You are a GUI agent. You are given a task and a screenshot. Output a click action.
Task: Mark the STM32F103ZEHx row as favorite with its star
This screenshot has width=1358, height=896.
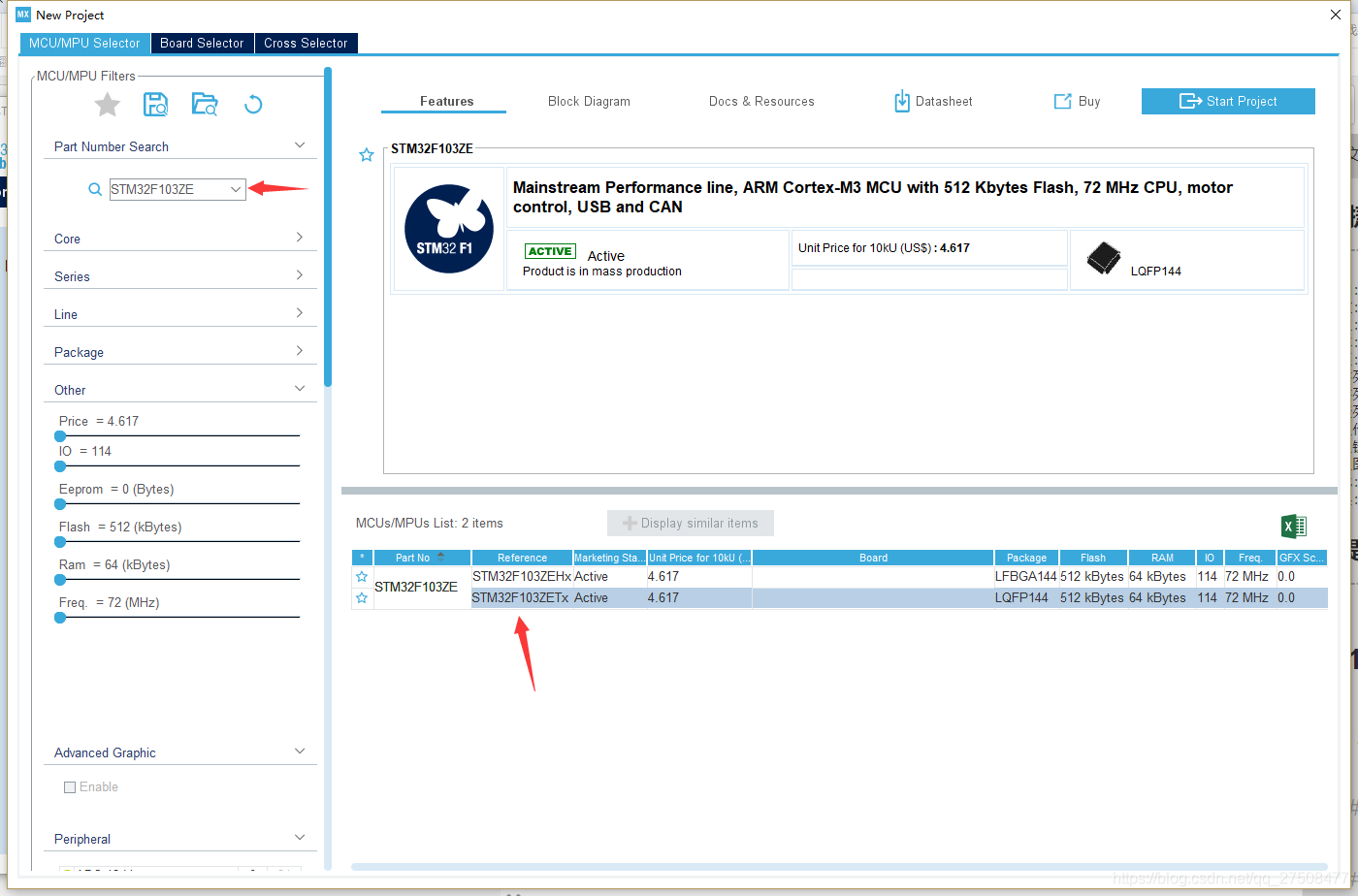362,577
